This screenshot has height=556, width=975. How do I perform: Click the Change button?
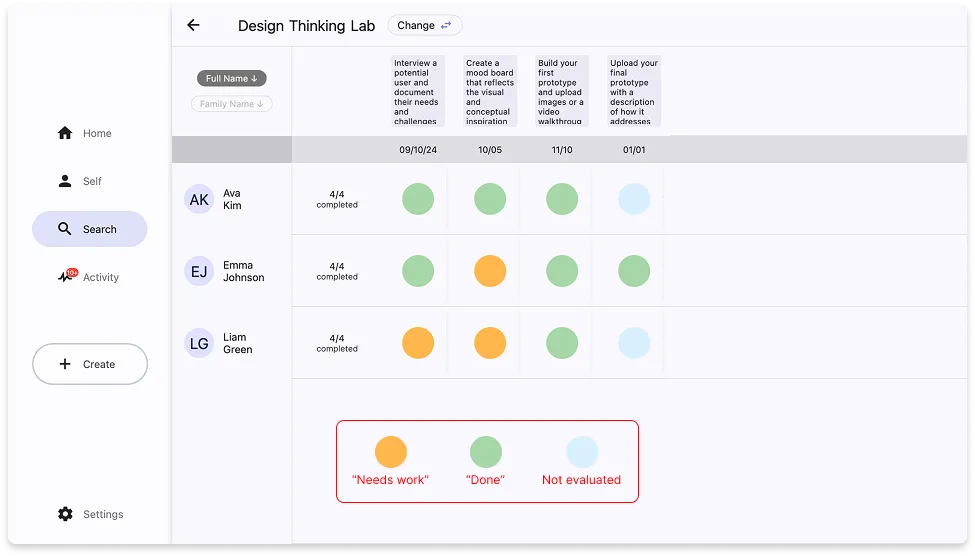[x=425, y=25]
